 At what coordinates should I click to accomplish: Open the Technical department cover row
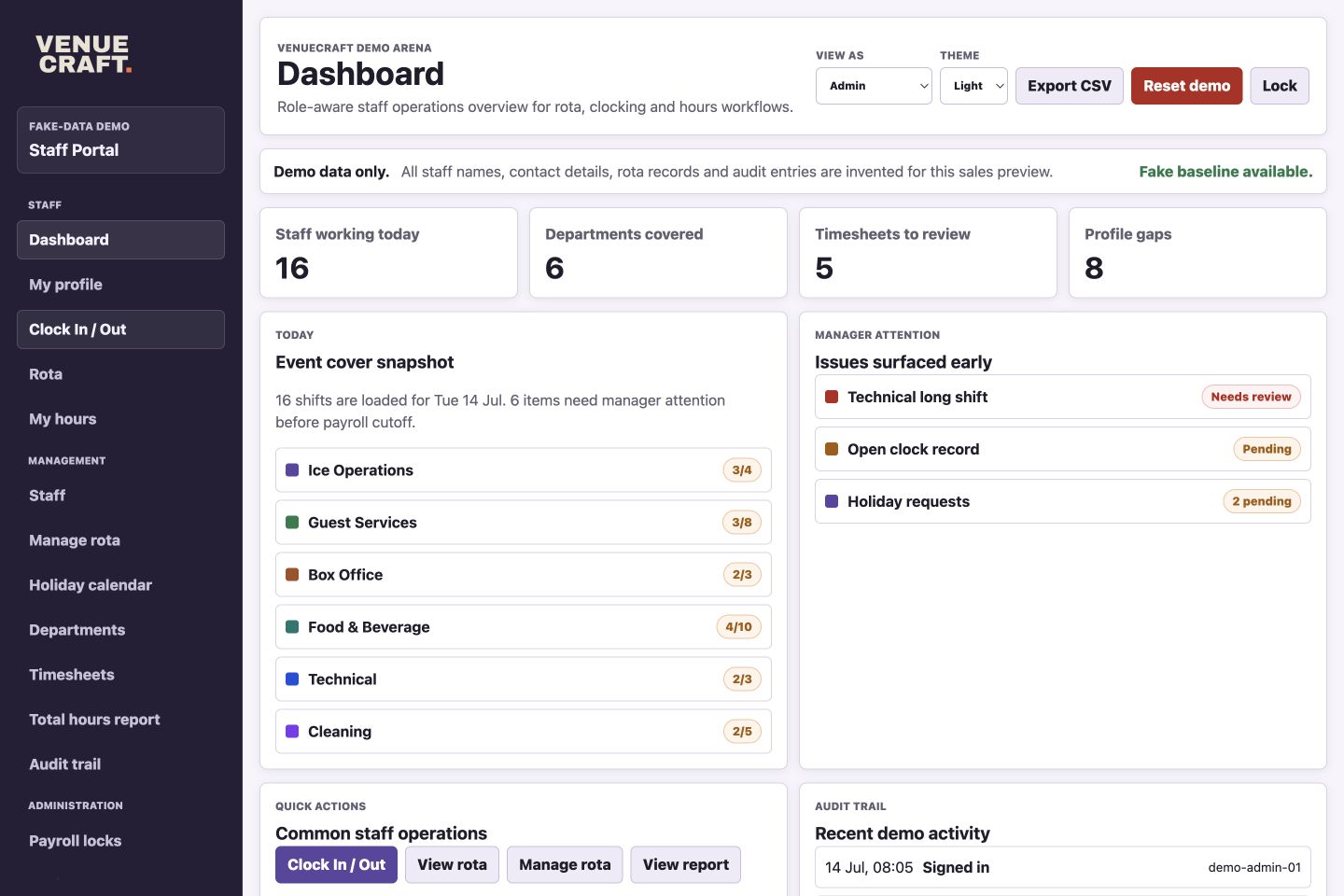[x=524, y=679]
